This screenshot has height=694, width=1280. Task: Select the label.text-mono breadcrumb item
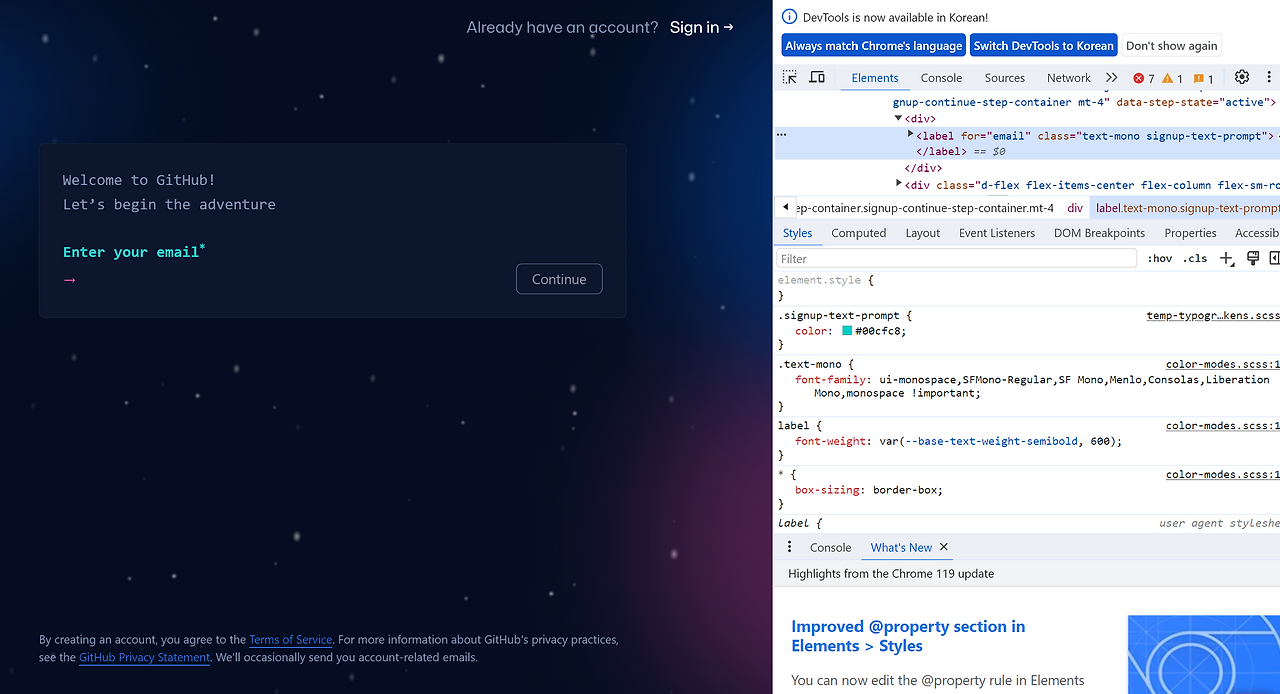tap(1187, 208)
